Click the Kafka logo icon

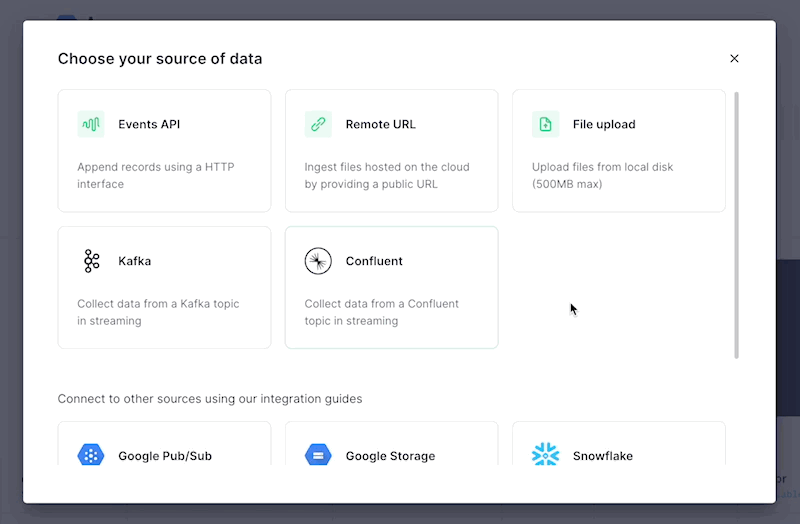[91, 261]
